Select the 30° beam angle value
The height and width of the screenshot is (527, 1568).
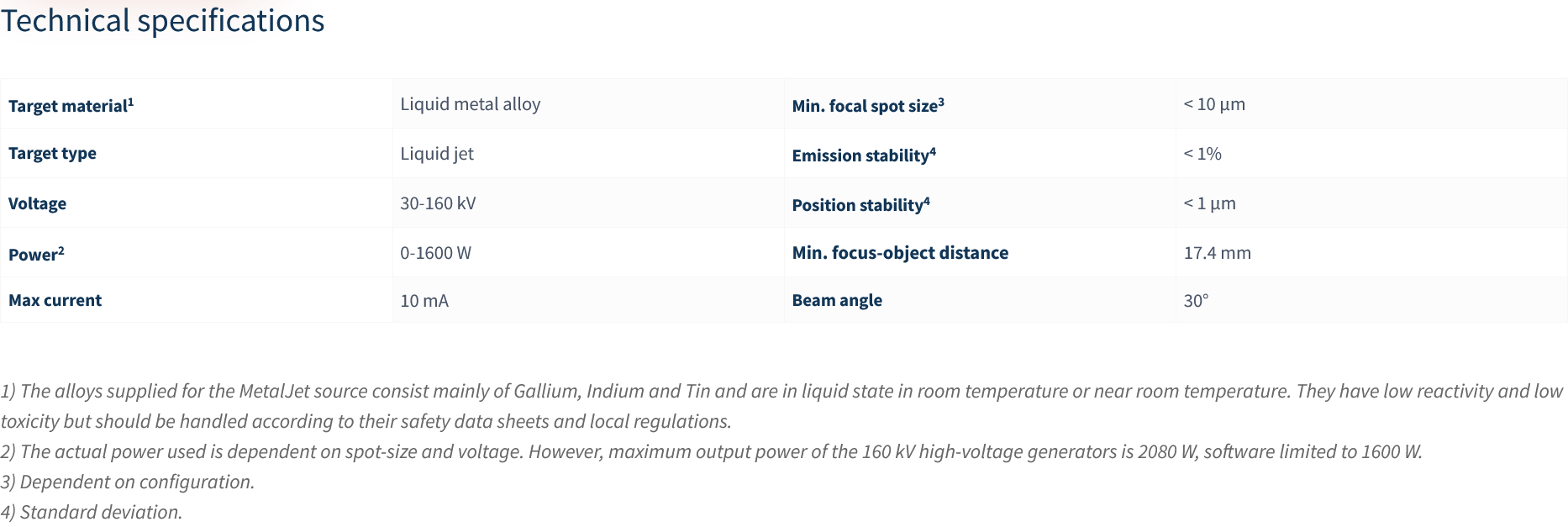tap(1196, 301)
